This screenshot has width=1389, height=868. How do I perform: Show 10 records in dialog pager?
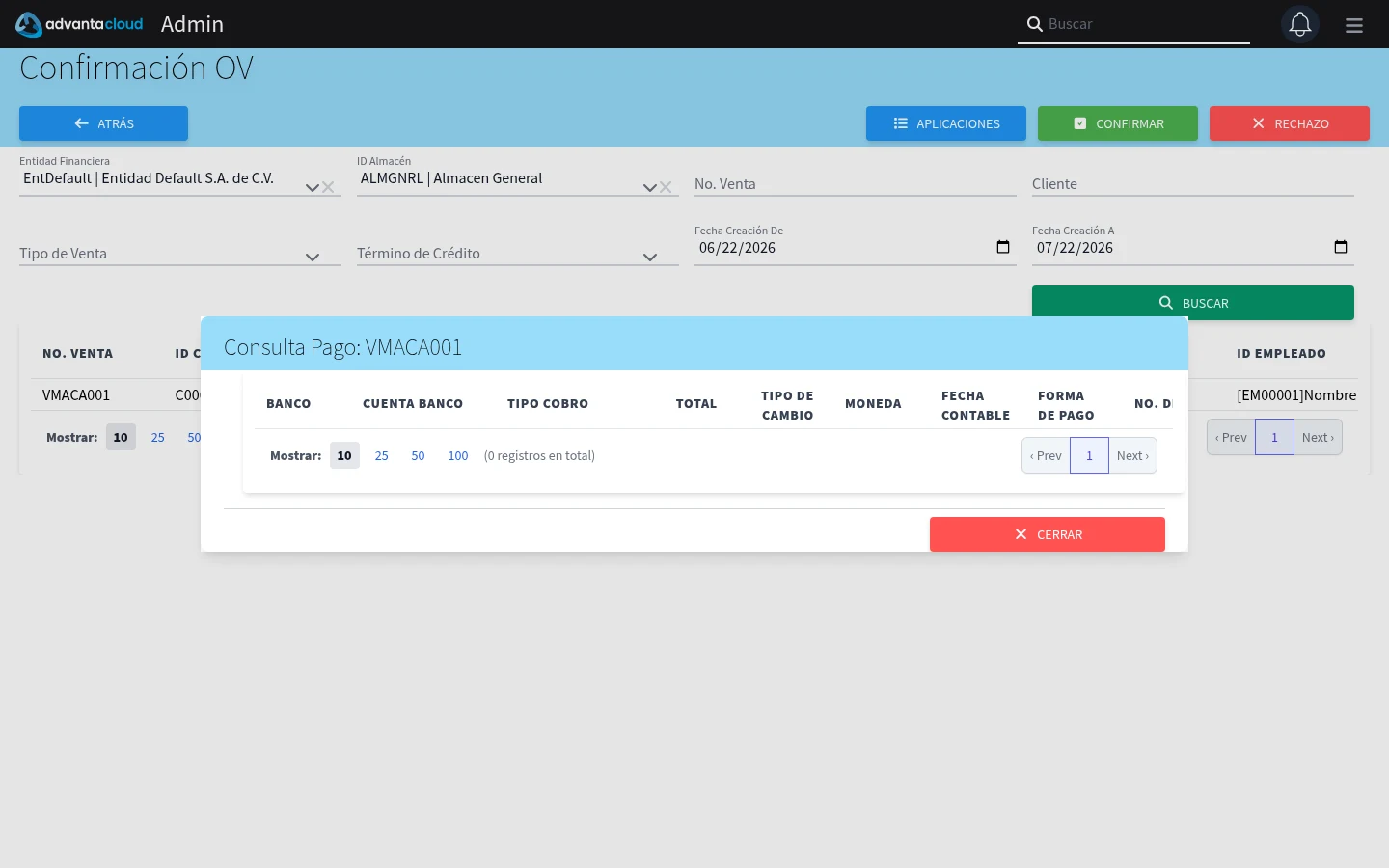tap(344, 455)
